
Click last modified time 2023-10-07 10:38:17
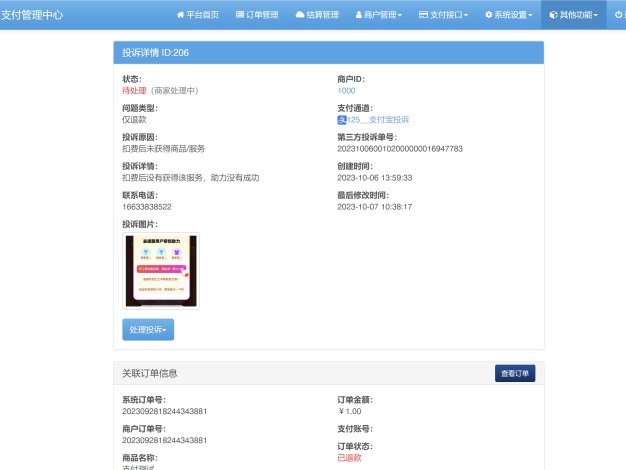[374, 207]
